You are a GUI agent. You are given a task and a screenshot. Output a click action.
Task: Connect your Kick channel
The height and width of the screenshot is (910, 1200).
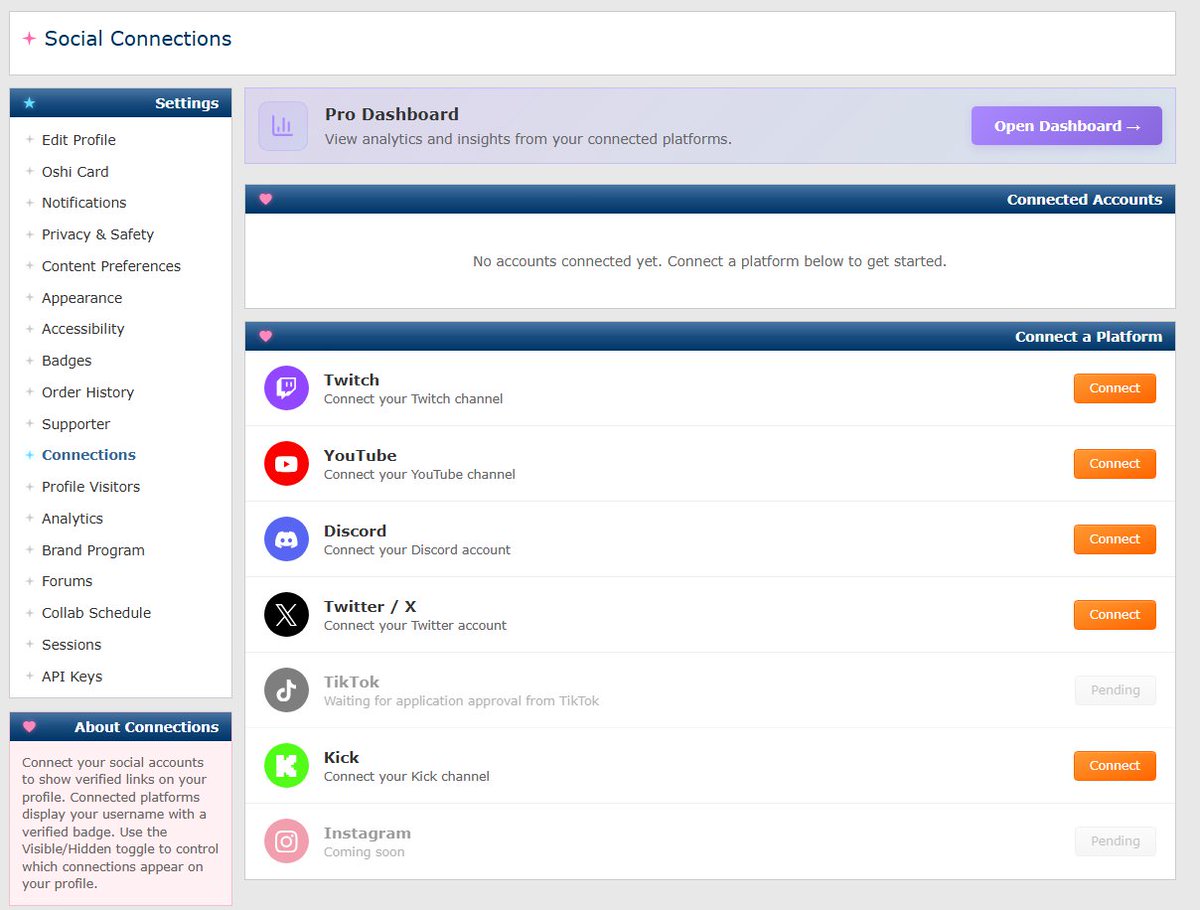[x=1115, y=766]
